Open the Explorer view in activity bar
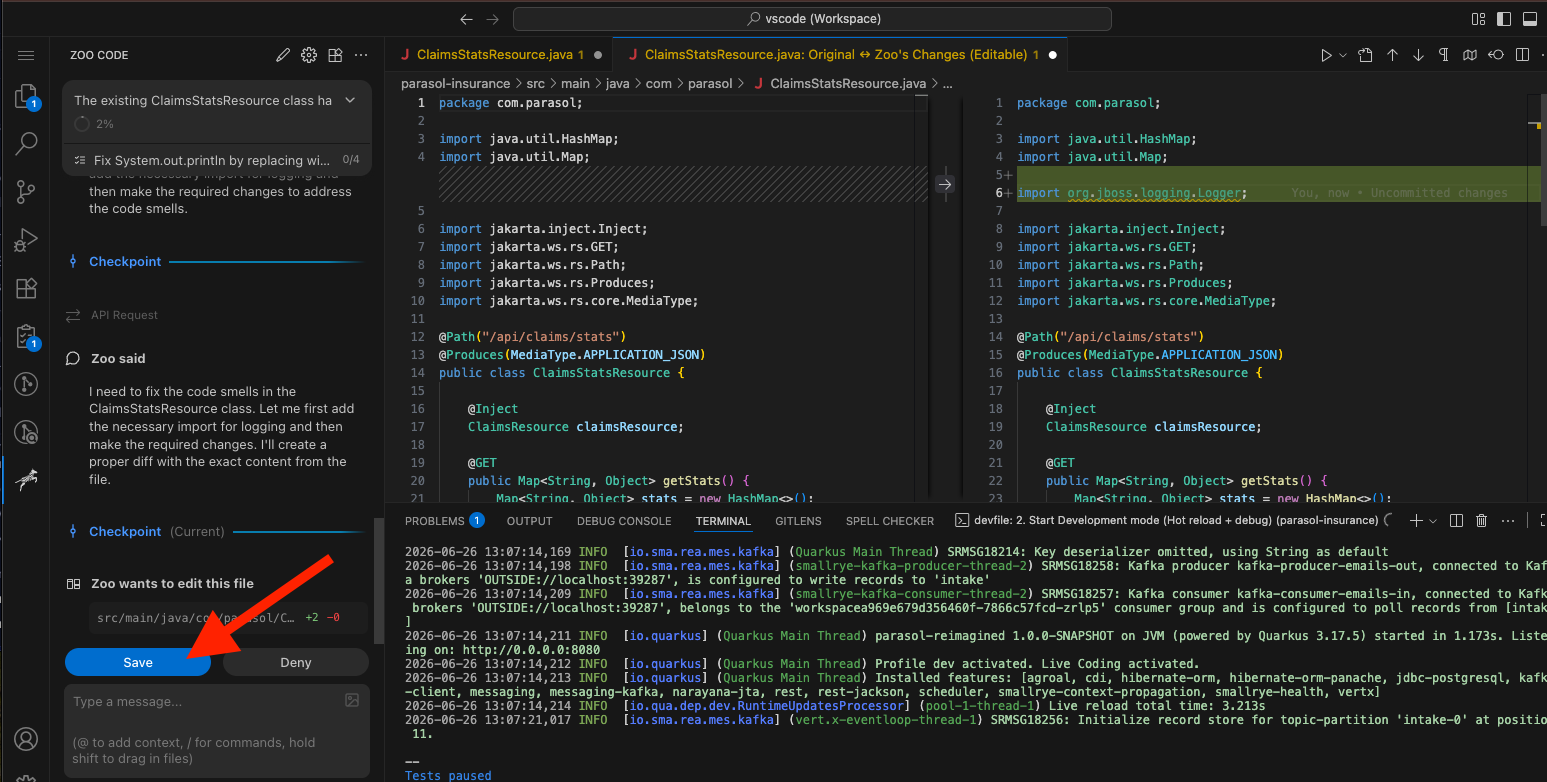The image size is (1547, 782). [26, 97]
